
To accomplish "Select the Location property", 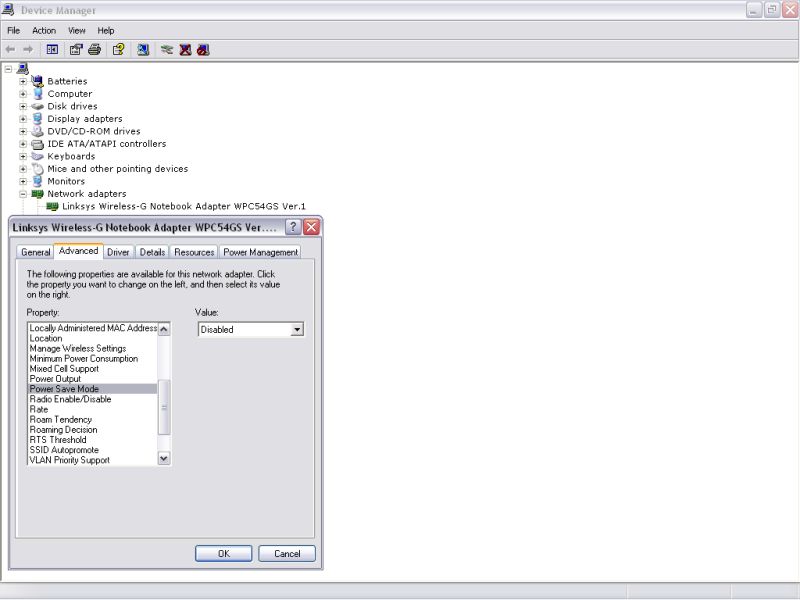I will (93, 338).
